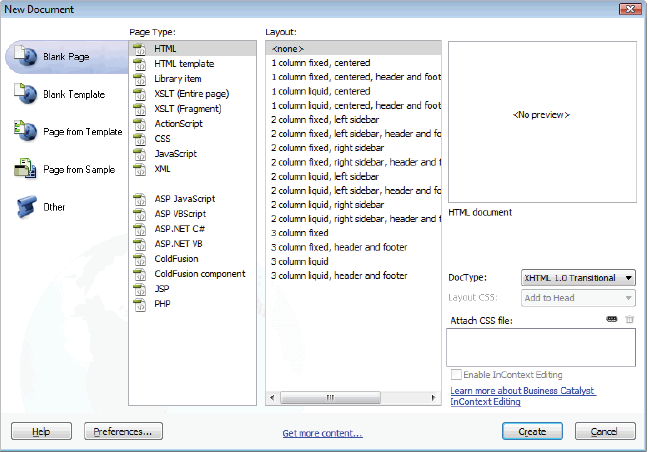Choose the Page from Sample icon

point(25,169)
